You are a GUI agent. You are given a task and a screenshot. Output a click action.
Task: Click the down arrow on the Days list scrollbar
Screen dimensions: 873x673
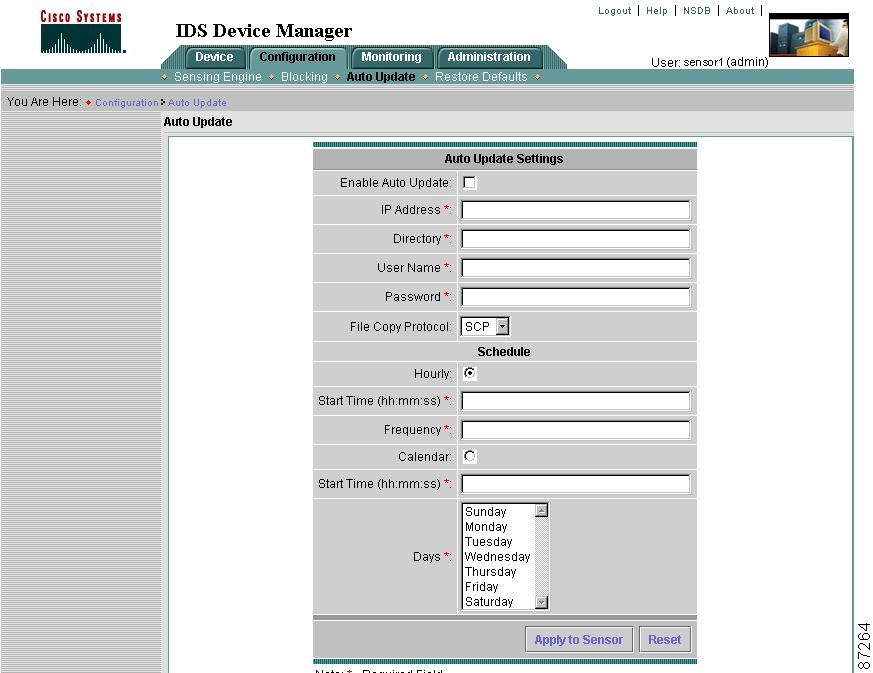click(542, 602)
